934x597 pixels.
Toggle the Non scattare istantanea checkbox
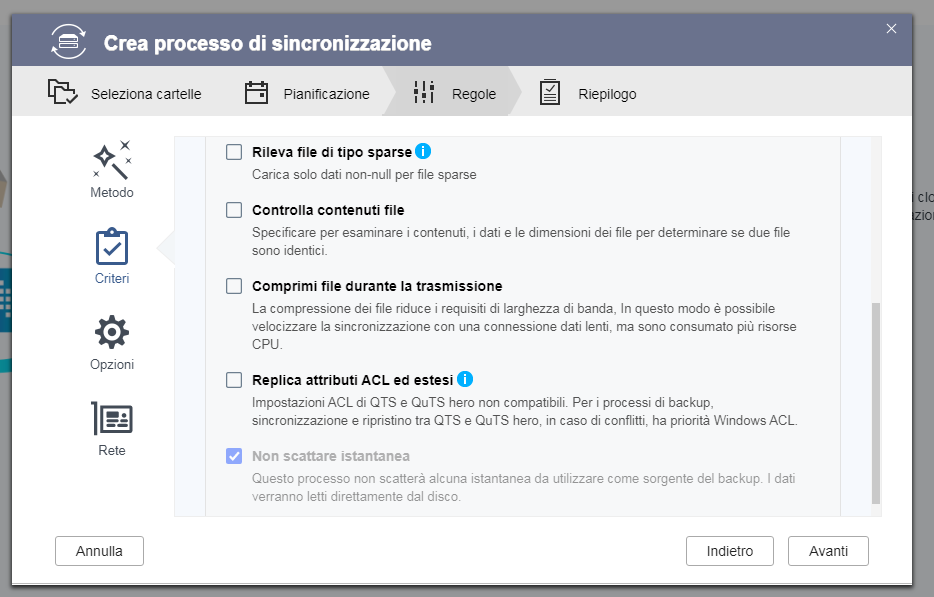(x=234, y=456)
